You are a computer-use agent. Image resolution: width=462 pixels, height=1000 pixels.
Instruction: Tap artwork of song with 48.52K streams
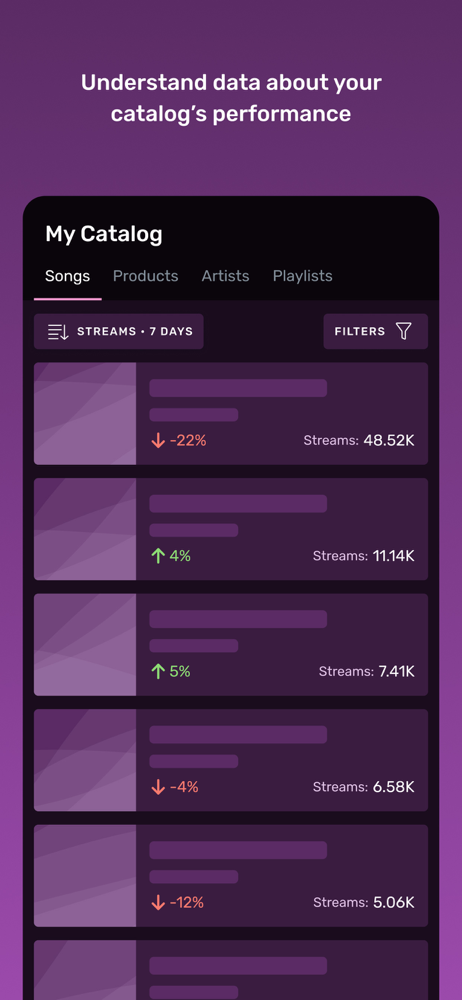click(x=85, y=413)
